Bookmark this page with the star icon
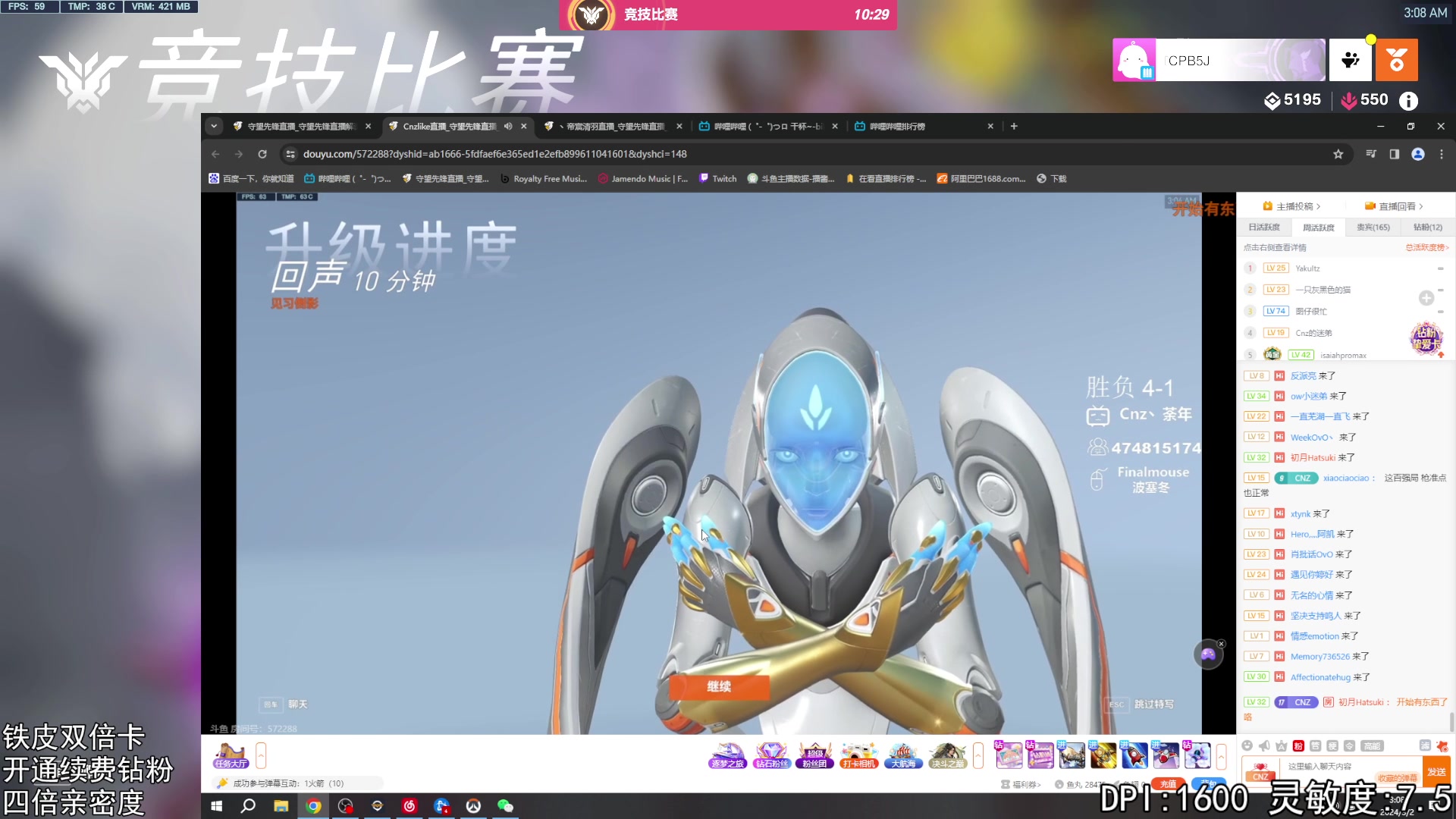 pyautogui.click(x=1338, y=154)
